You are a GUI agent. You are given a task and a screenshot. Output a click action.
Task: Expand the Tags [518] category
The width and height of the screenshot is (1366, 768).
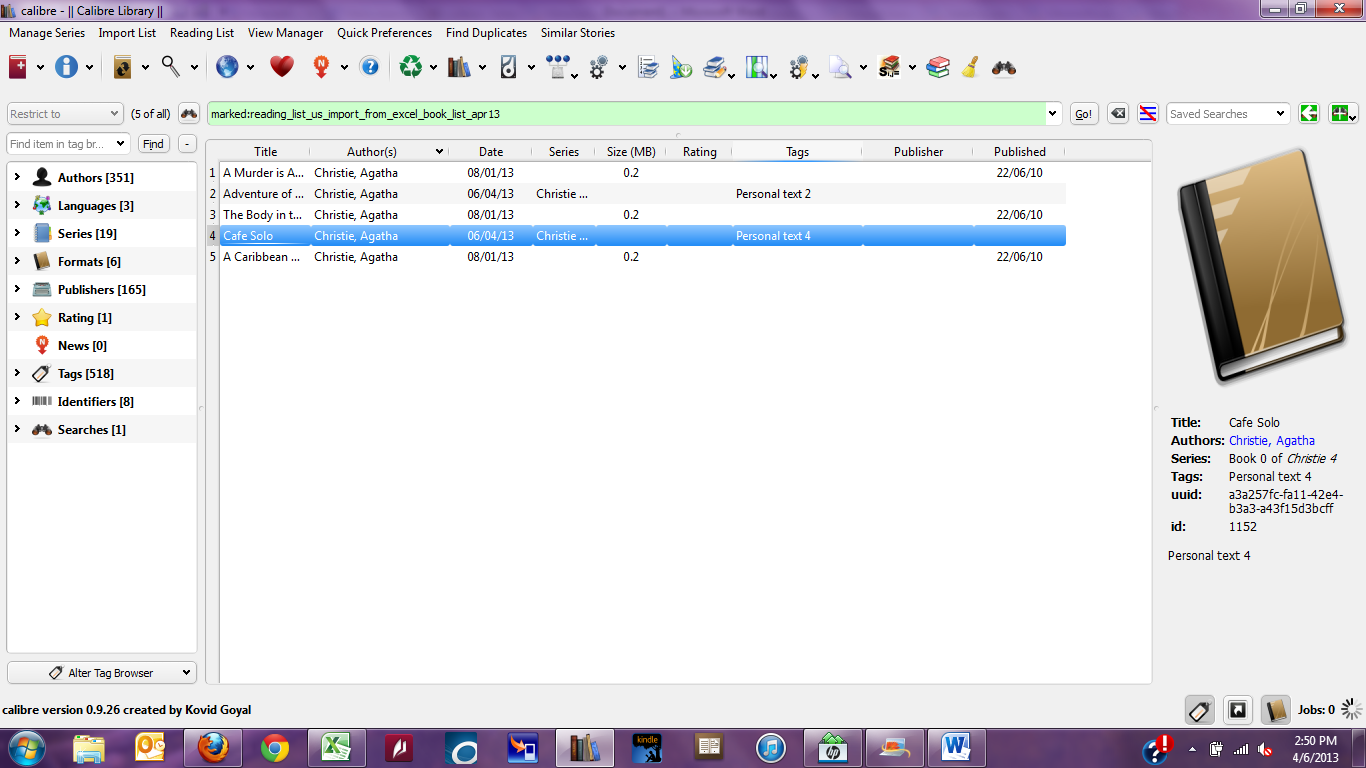(x=17, y=373)
